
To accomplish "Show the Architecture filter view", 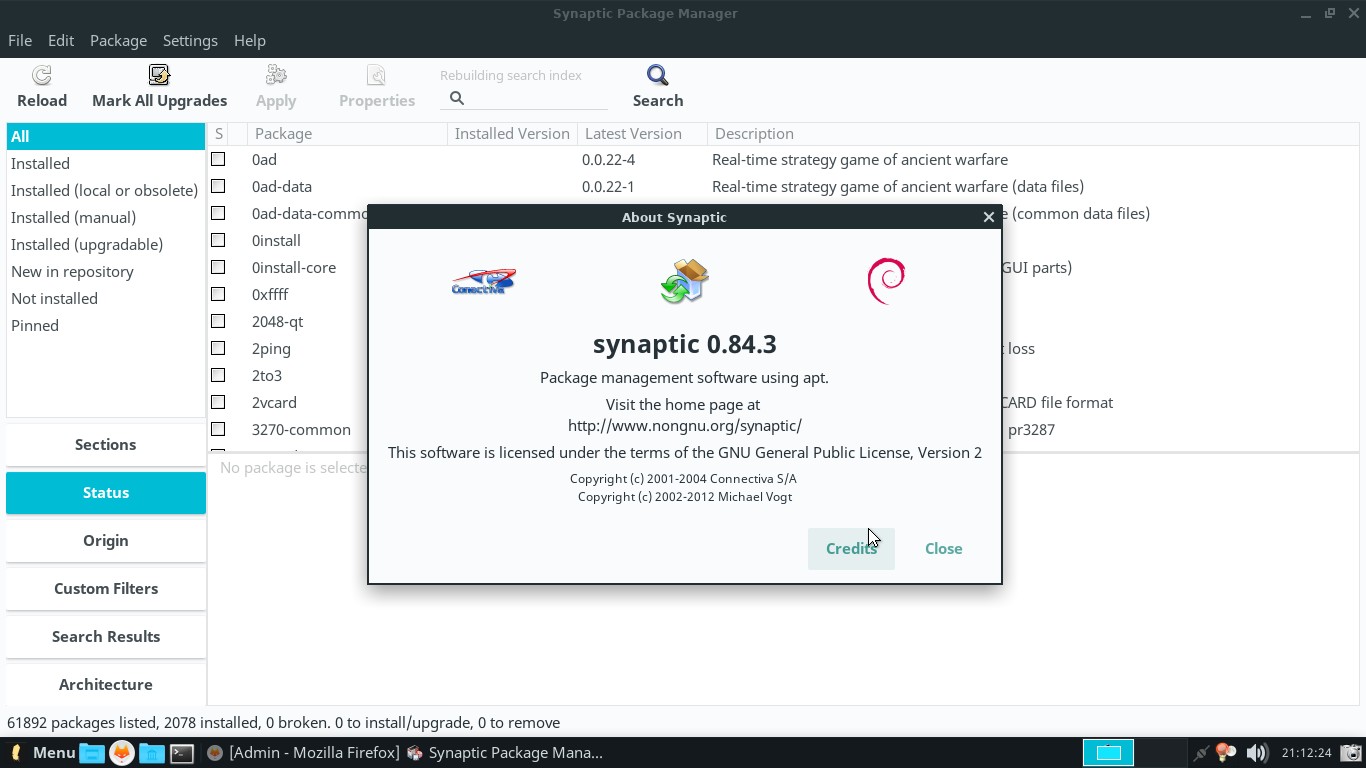I will [x=106, y=685].
